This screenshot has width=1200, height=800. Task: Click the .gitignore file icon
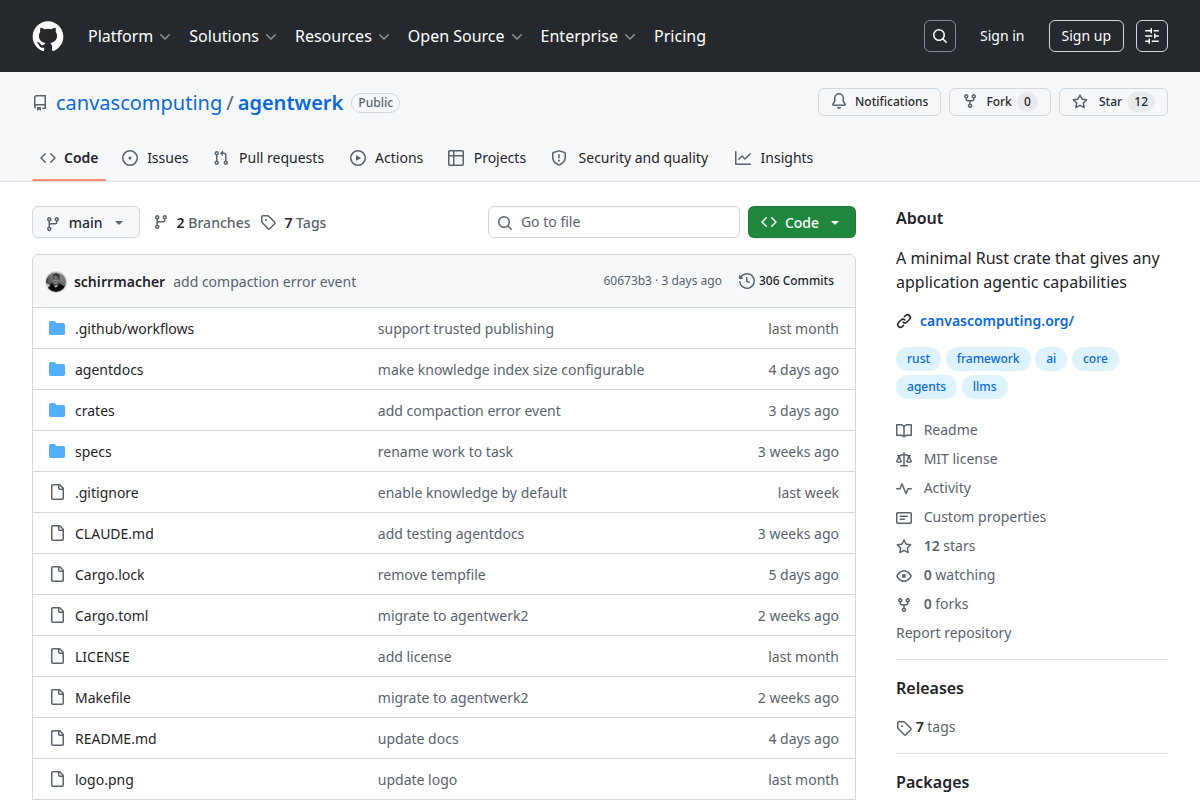(57, 492)
